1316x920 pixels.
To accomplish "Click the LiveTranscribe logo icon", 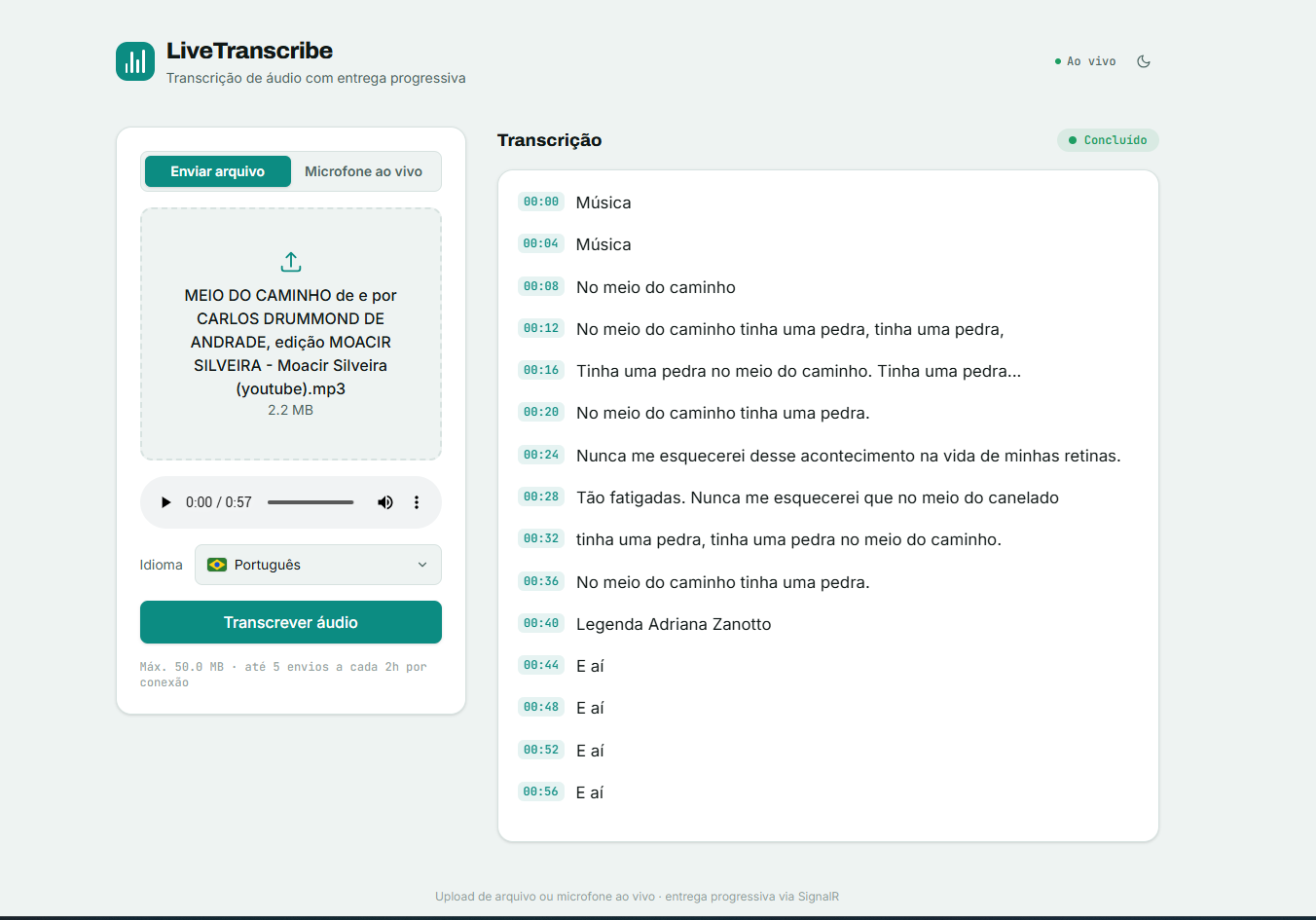I will pos(135,61).
